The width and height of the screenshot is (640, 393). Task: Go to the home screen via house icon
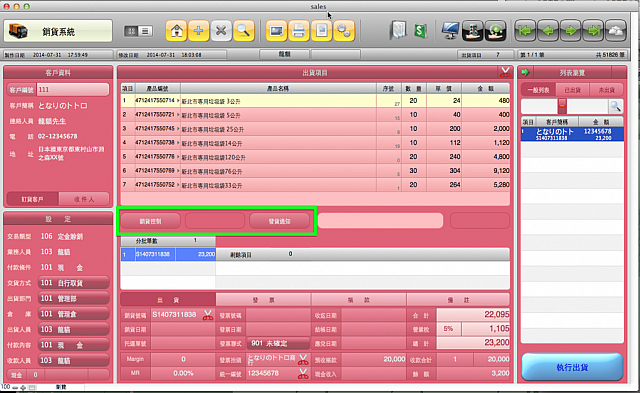[176, 31]
